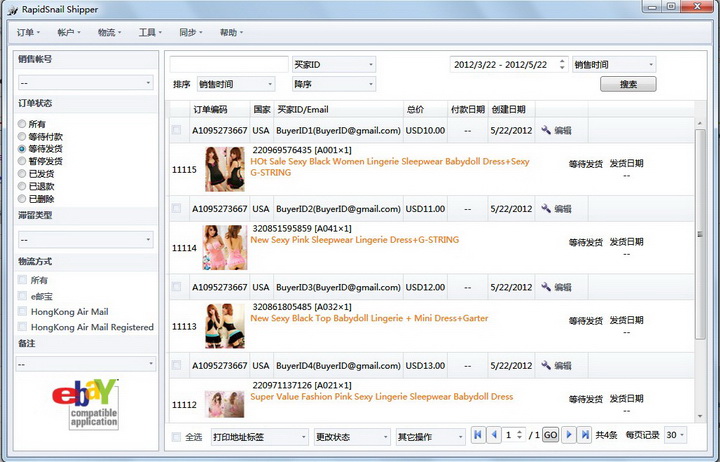Click edit wrench icon for BuyerID1 order
This screenshot has width=720, height=462.
coord(546,130)
